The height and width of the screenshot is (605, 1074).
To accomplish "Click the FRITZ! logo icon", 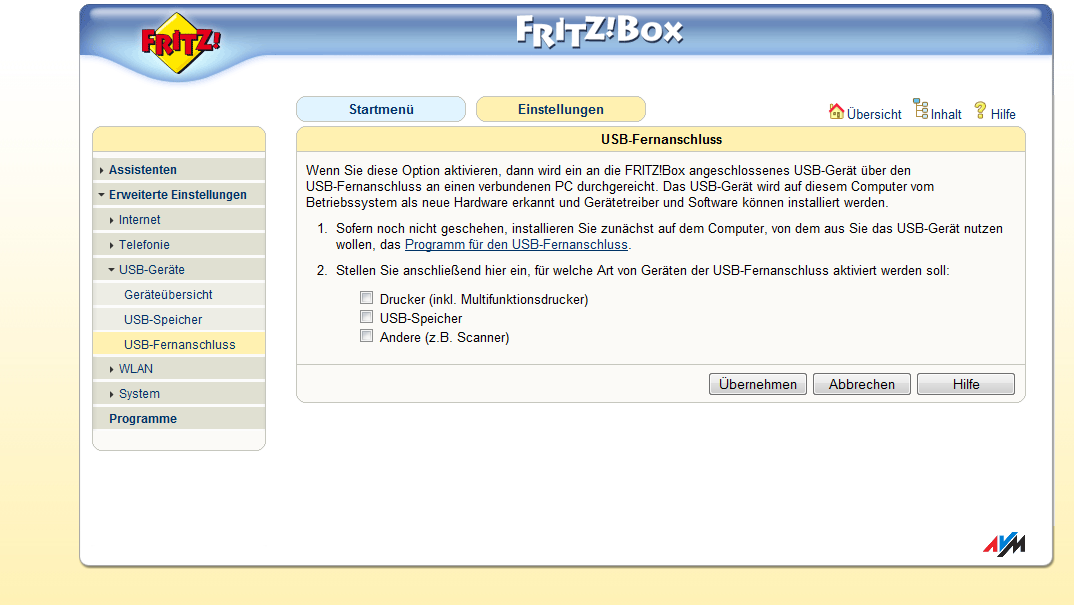I will (181, 43).
